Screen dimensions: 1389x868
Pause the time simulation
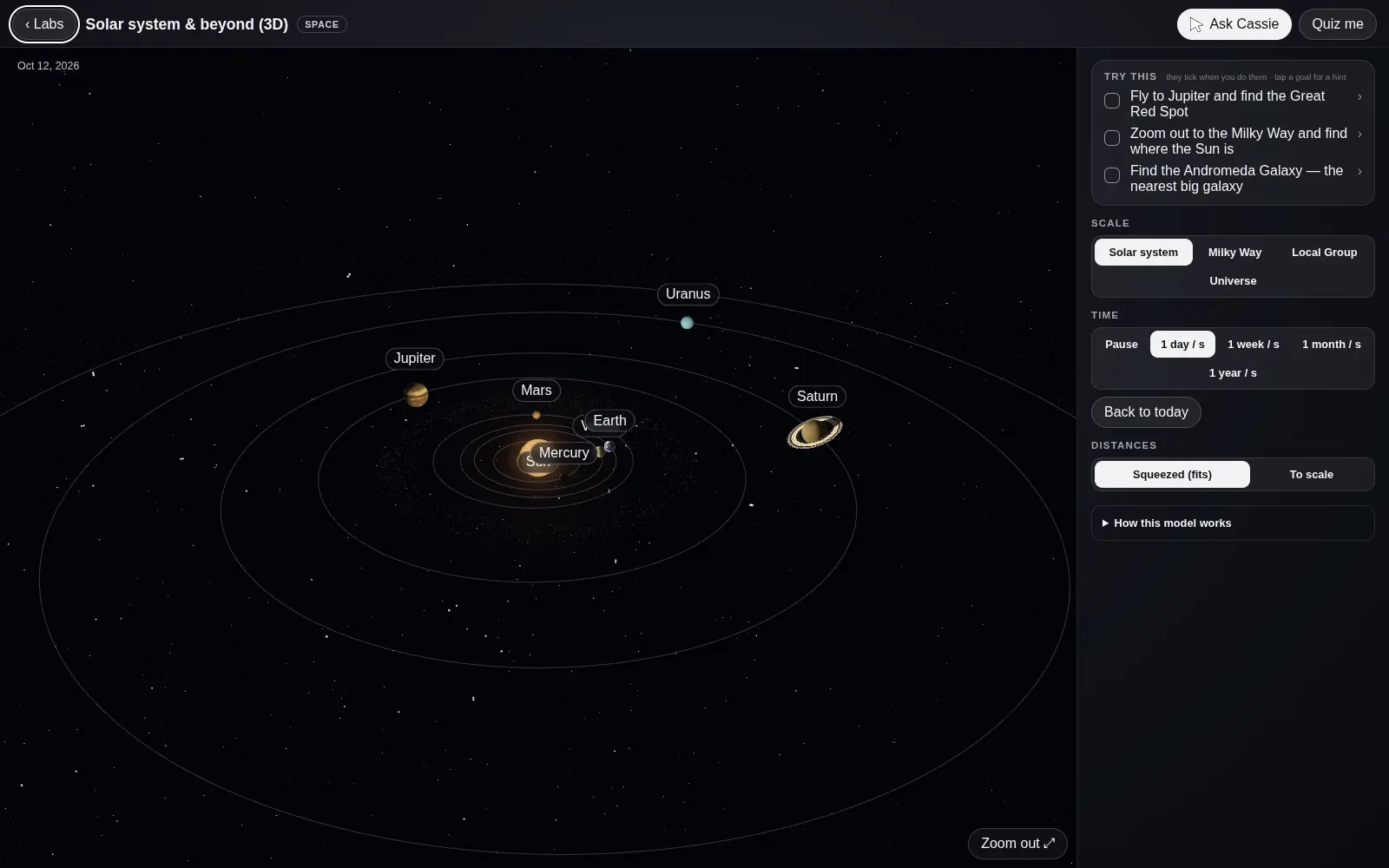(1121, 345)
